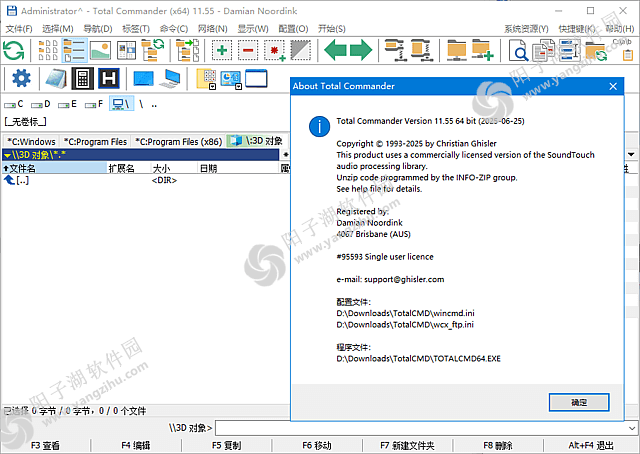
Task: Switch to the *C:Program Files (x86) tab
Action: point(179,141)
